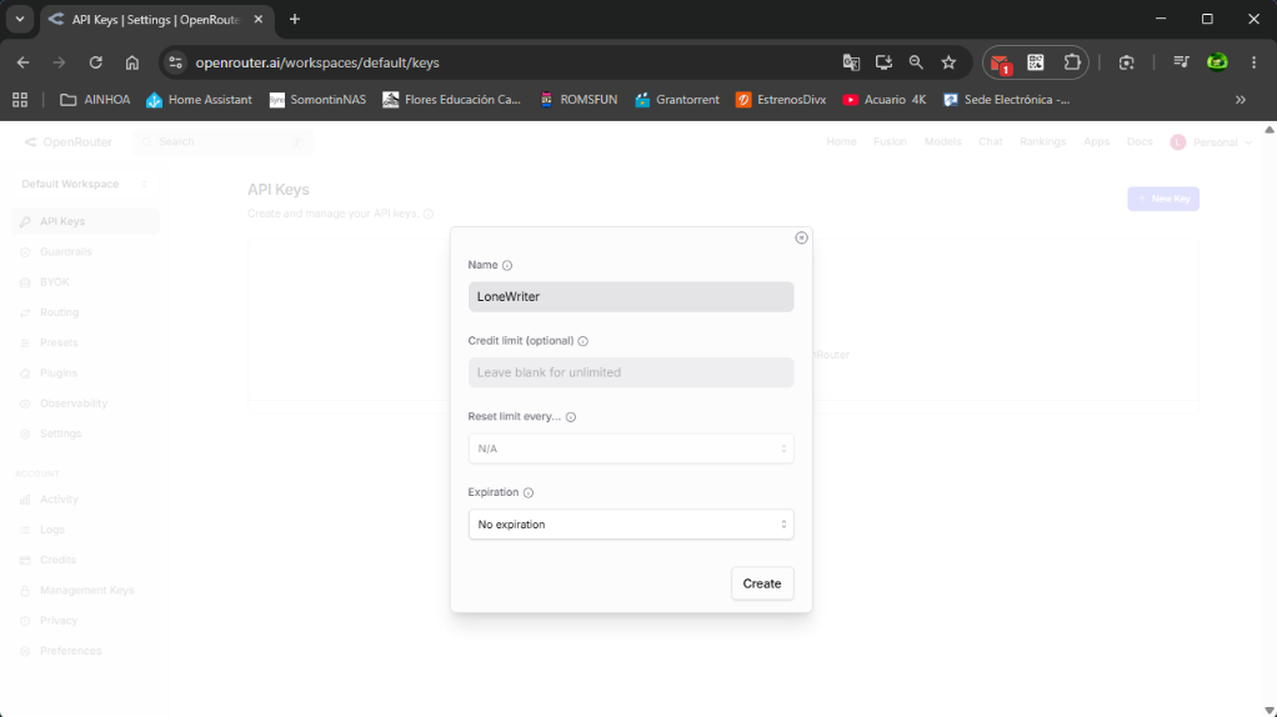
Task: Open the AINHOA bookmark folder
Action: pyautogui.click(x=95, y=100)
